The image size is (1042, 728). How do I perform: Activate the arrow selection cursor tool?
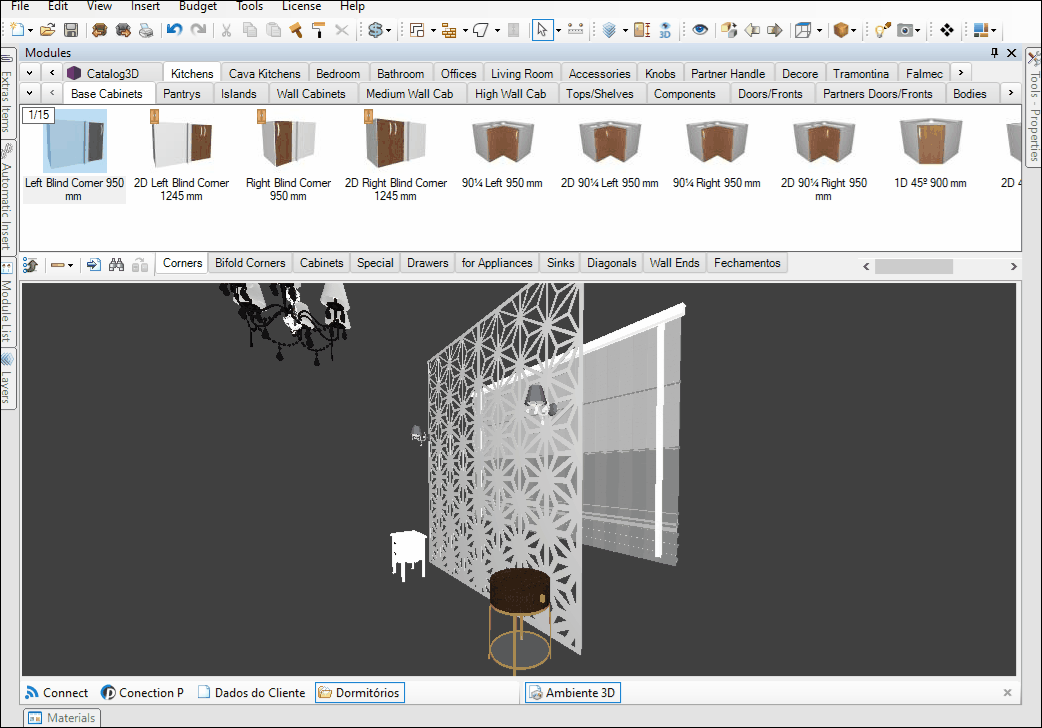pyautogui.click(x=542, y=30)
